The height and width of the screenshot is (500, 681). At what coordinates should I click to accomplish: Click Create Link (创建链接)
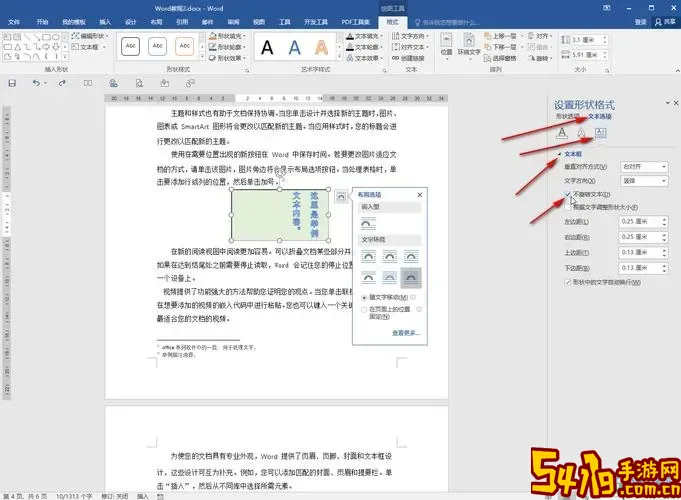tap(408, 58)
